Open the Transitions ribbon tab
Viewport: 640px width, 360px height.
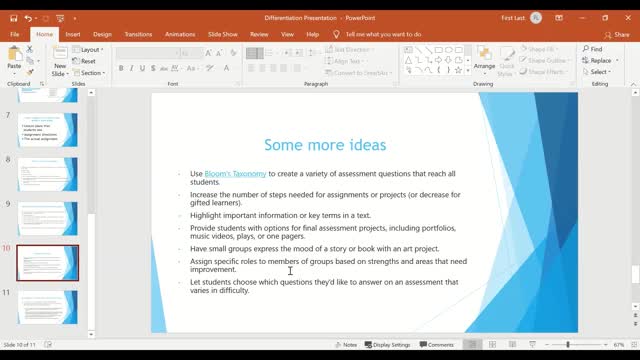coord(138,34)
